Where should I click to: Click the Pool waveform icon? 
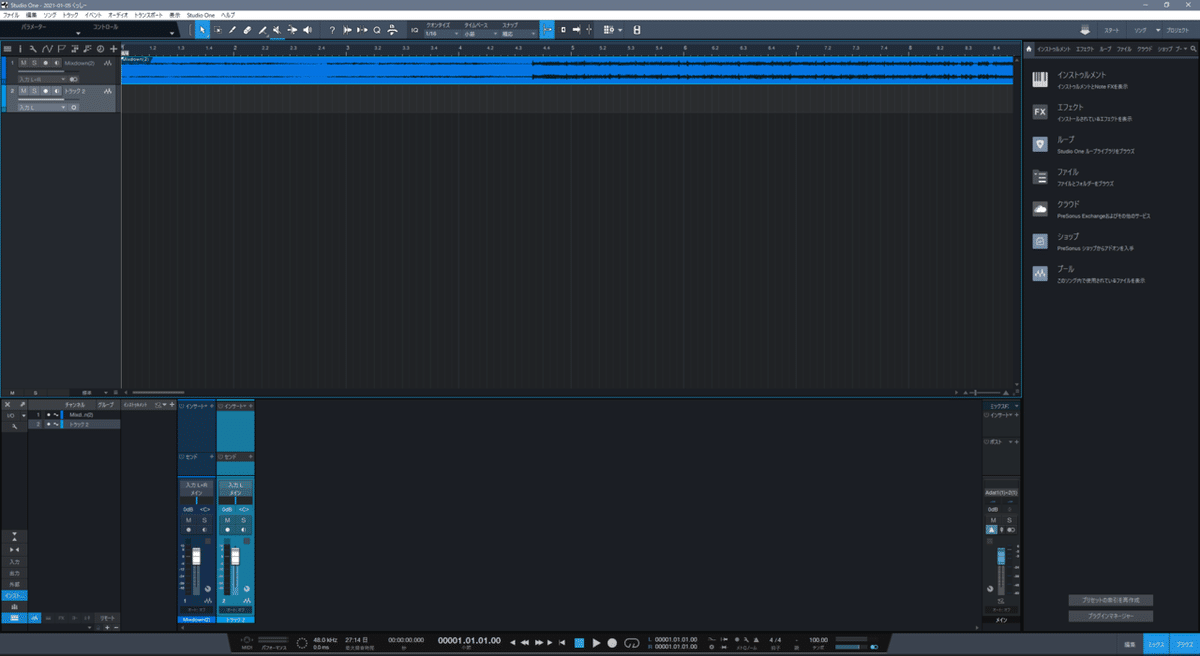[1040, 274]
